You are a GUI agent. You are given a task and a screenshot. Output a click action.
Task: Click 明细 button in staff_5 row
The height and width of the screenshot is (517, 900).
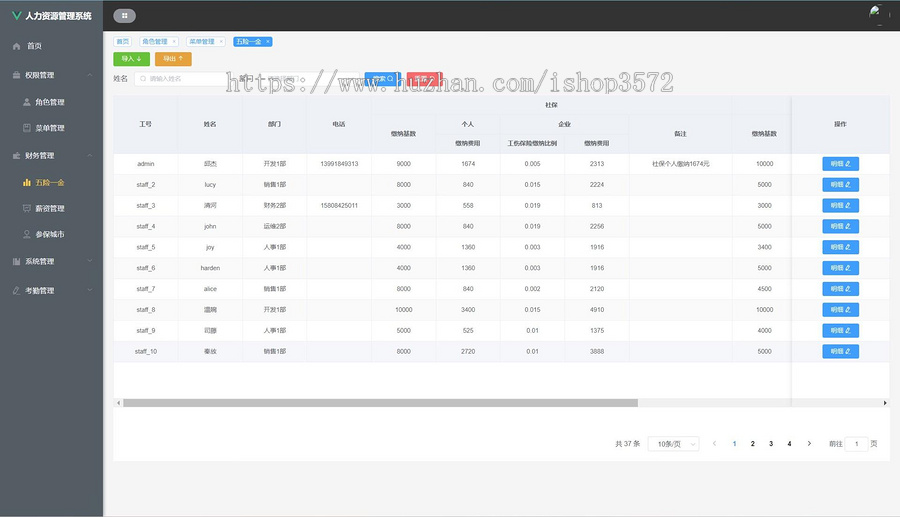[x=840, y=247]
